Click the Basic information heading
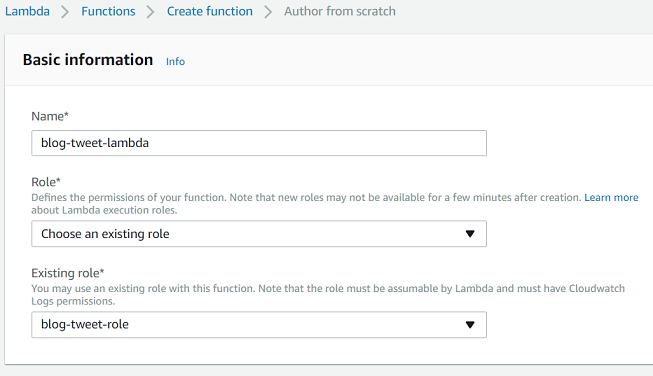The image size is (653, 376). click(x=88, y=60)
